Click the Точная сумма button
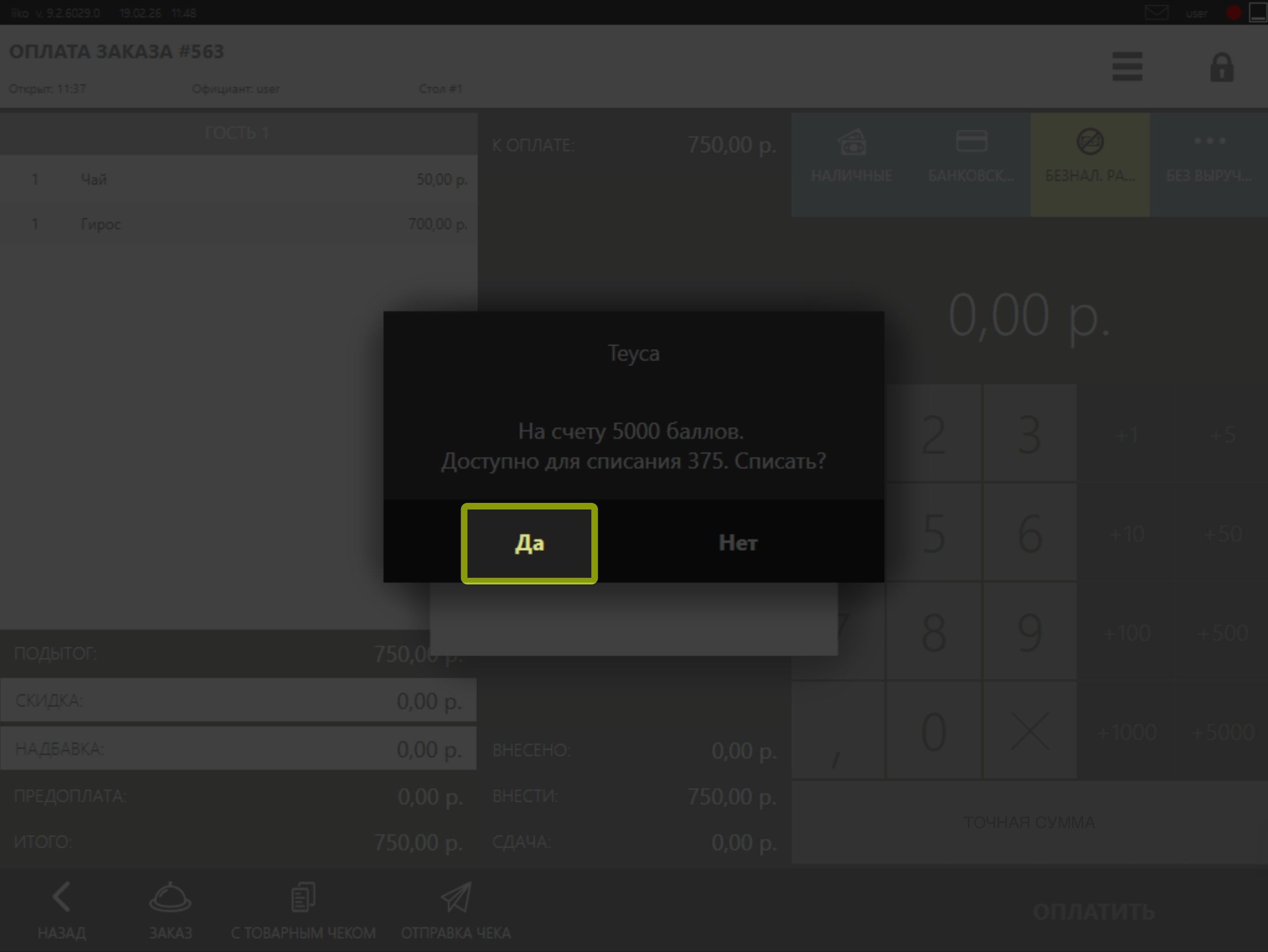 [1029, 822]
